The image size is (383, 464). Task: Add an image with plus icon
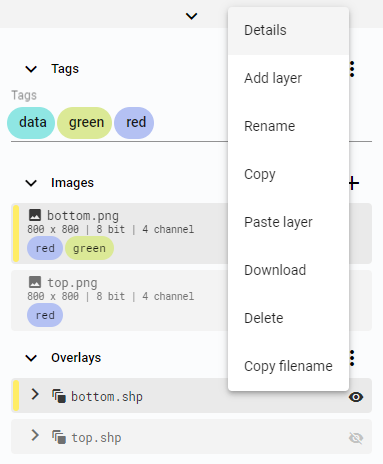354,183
